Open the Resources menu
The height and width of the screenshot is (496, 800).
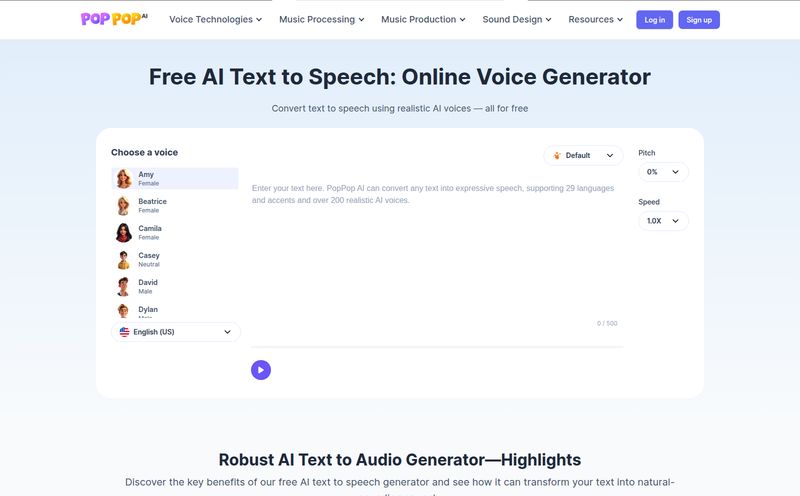tap(595, 19)
